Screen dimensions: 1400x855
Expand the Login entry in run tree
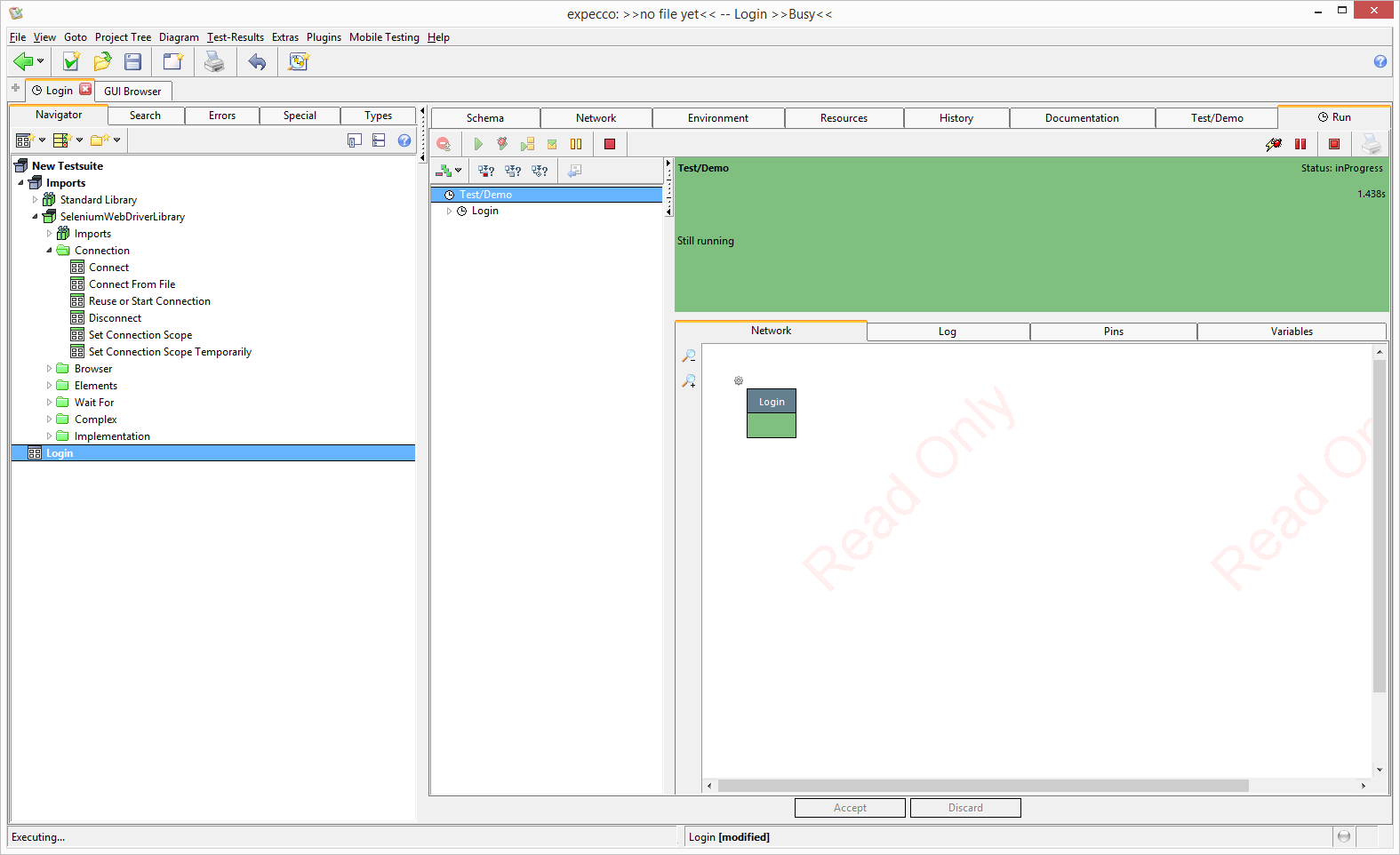(449, 212)
